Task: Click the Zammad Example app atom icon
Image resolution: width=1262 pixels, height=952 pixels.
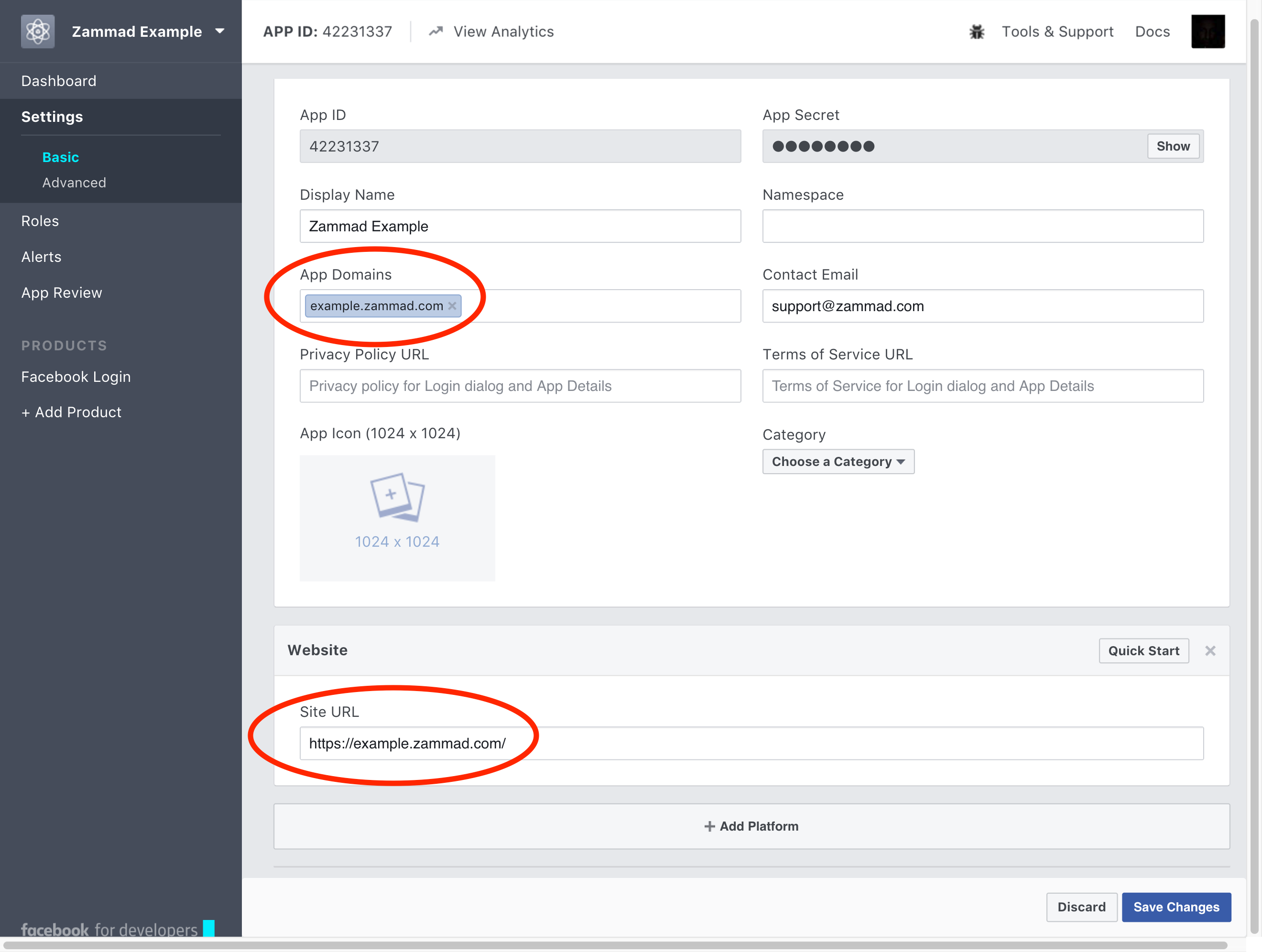Action: point(38,32)
